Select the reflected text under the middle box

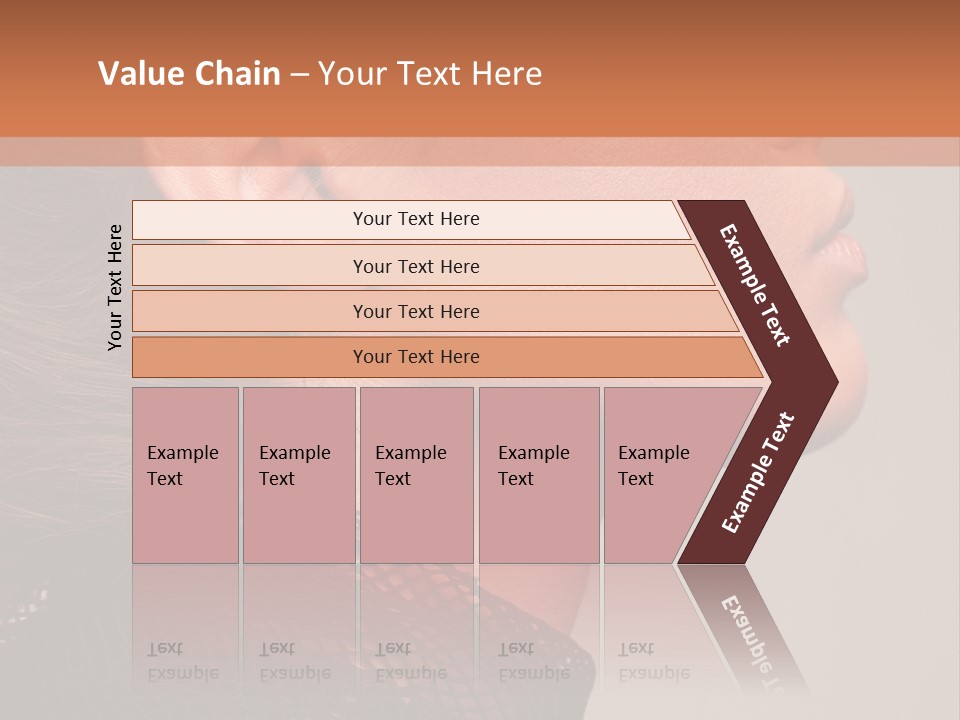coord(411,660)
